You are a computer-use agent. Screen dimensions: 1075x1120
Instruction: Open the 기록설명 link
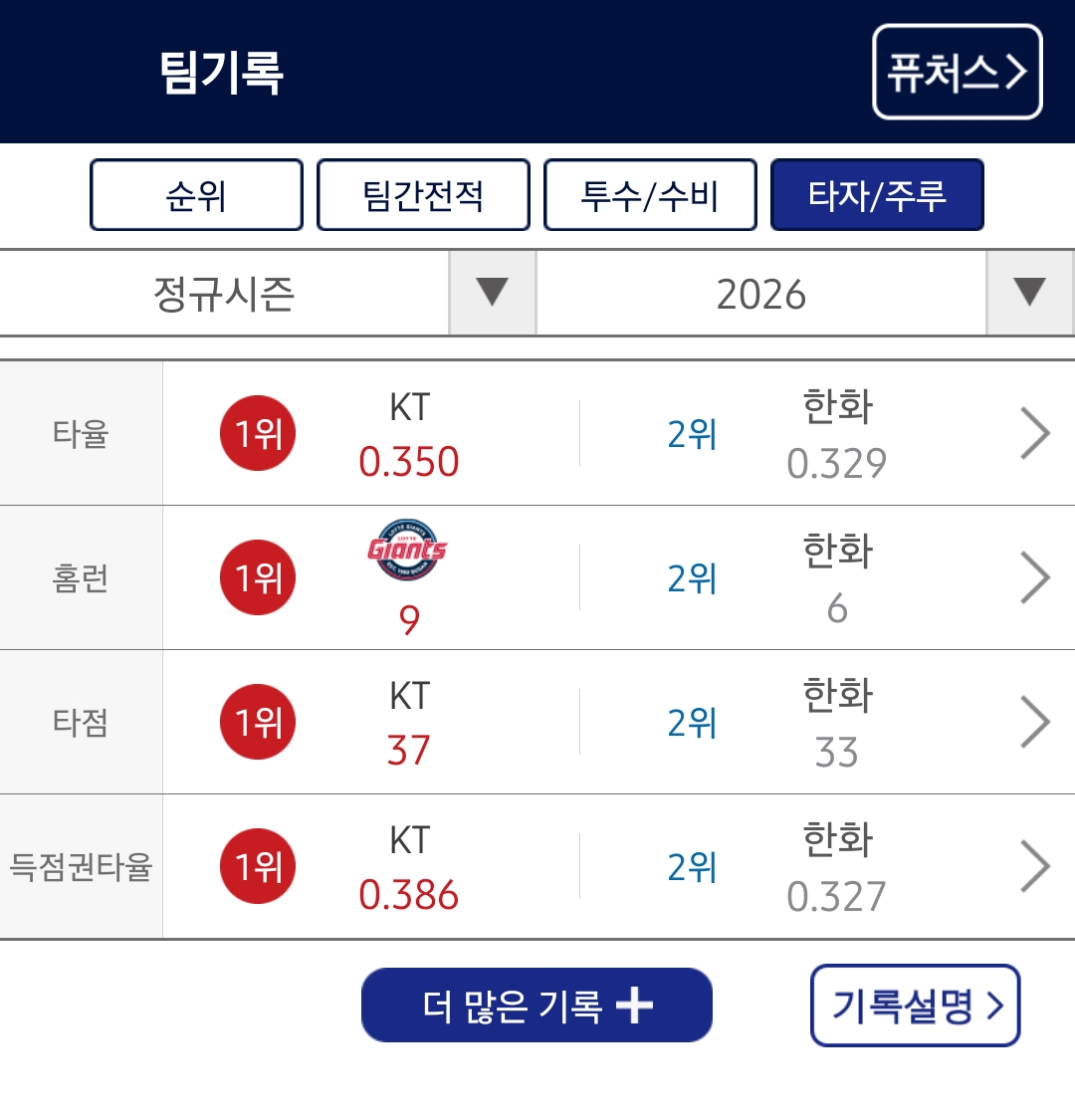(916, 1006)
